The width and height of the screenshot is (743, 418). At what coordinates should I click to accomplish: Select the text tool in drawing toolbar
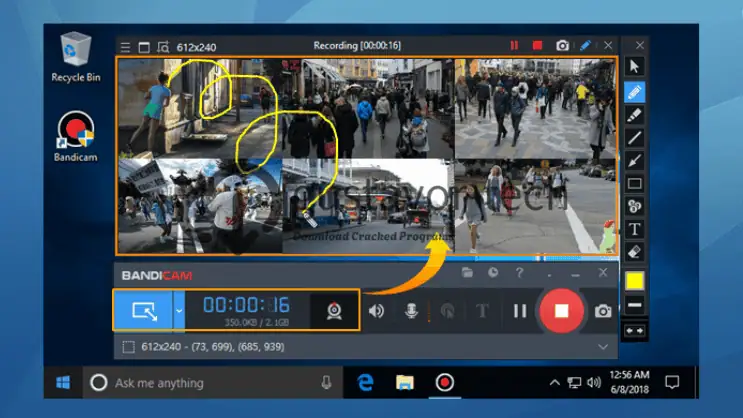click(634, 229)
